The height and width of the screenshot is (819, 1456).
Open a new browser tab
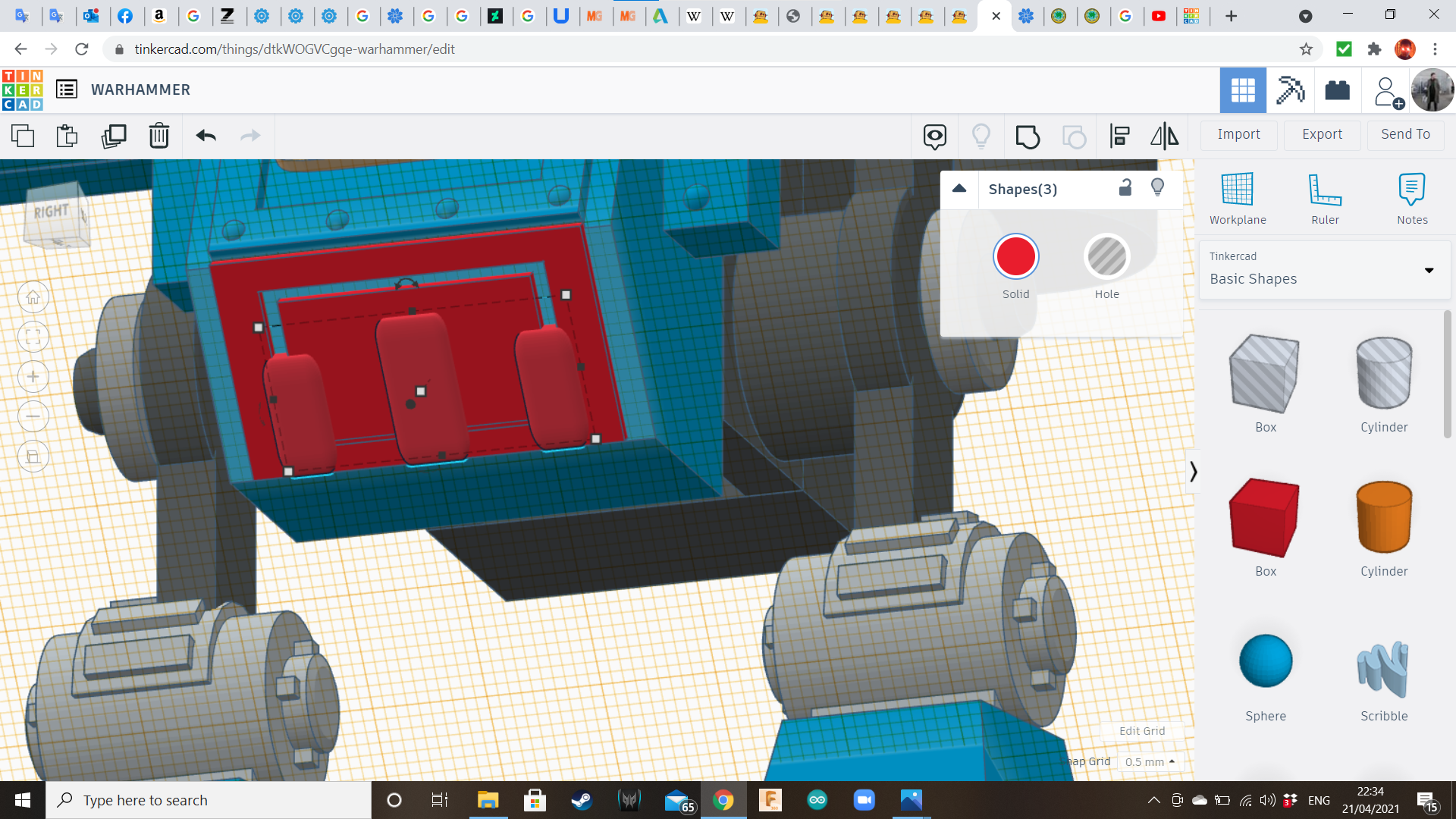point(1231,16)
